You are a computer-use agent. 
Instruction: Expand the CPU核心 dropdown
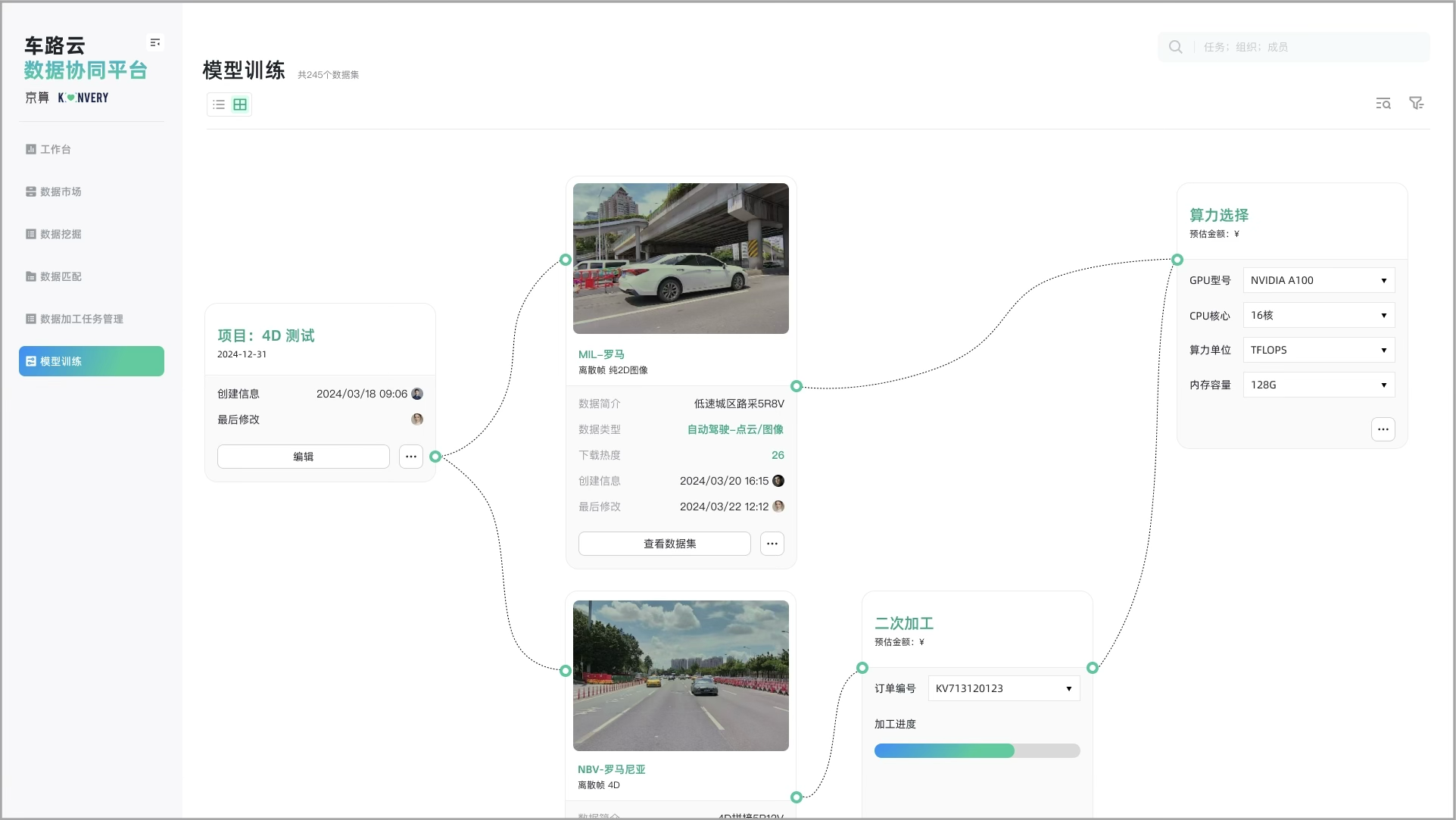point(1318,315)
